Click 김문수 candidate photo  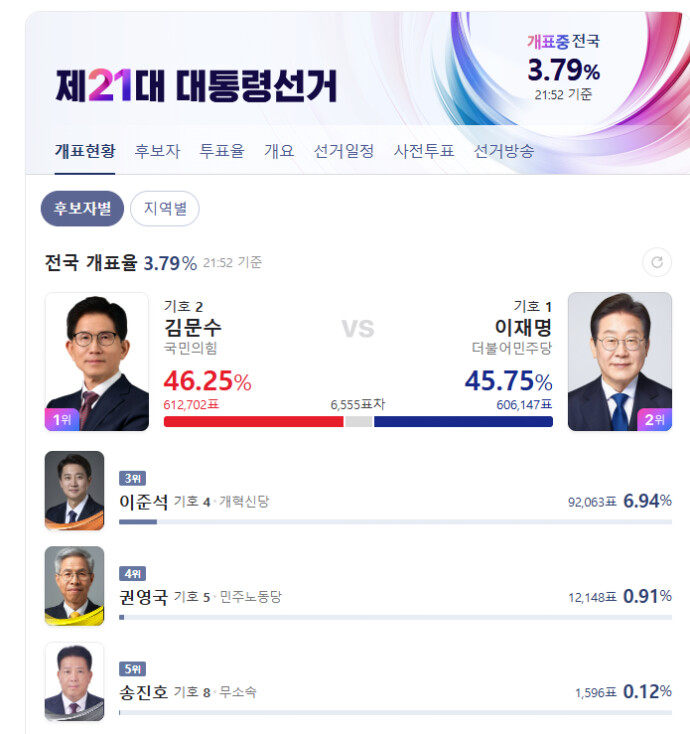coord(97,362)
